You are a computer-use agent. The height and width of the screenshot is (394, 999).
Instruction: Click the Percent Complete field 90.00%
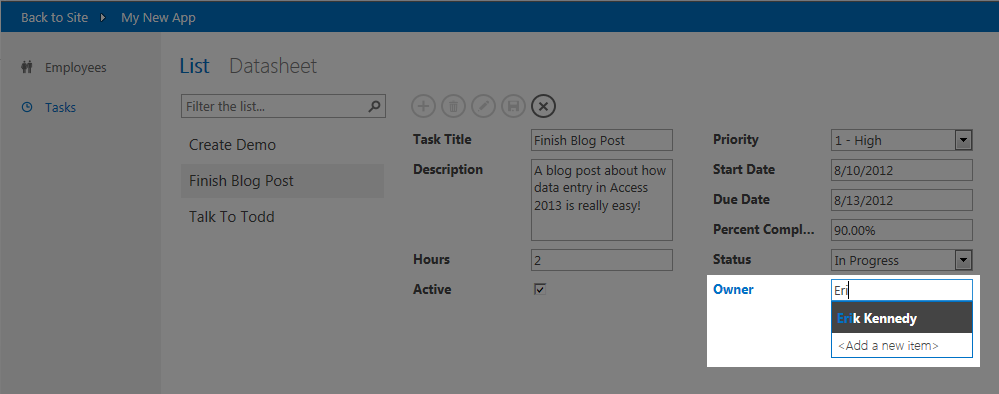coord(902,230)
